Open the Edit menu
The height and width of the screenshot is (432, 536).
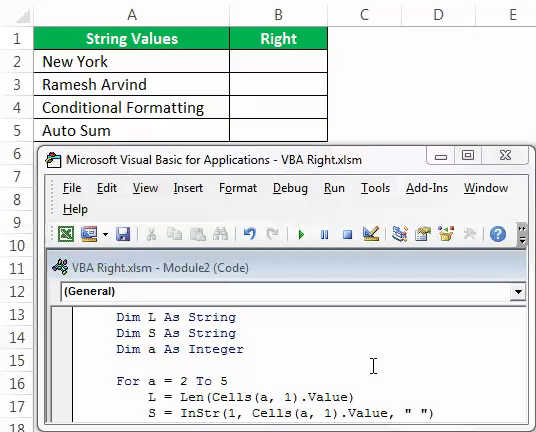tap(107, 188)
